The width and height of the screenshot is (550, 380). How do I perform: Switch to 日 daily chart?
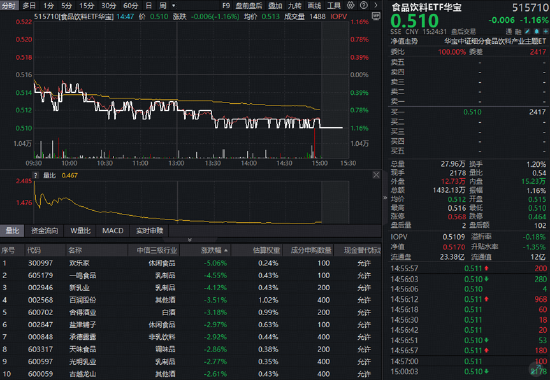click(x=149, y=5)
